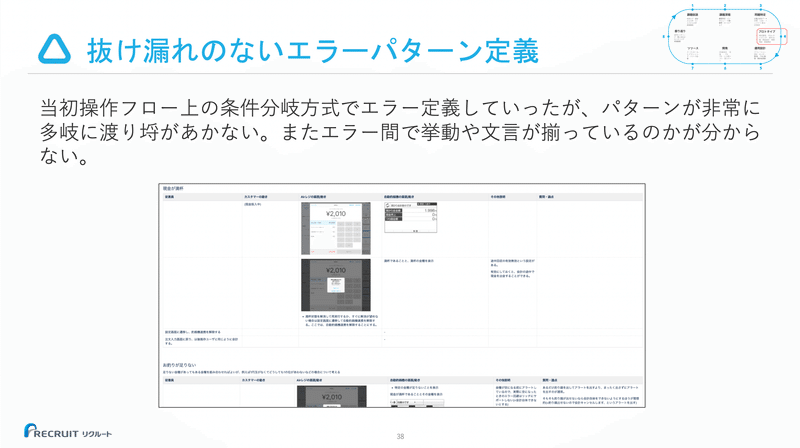
Task: Click the カスタマーの動き column header in the upper table
Action: coord(256,197)
